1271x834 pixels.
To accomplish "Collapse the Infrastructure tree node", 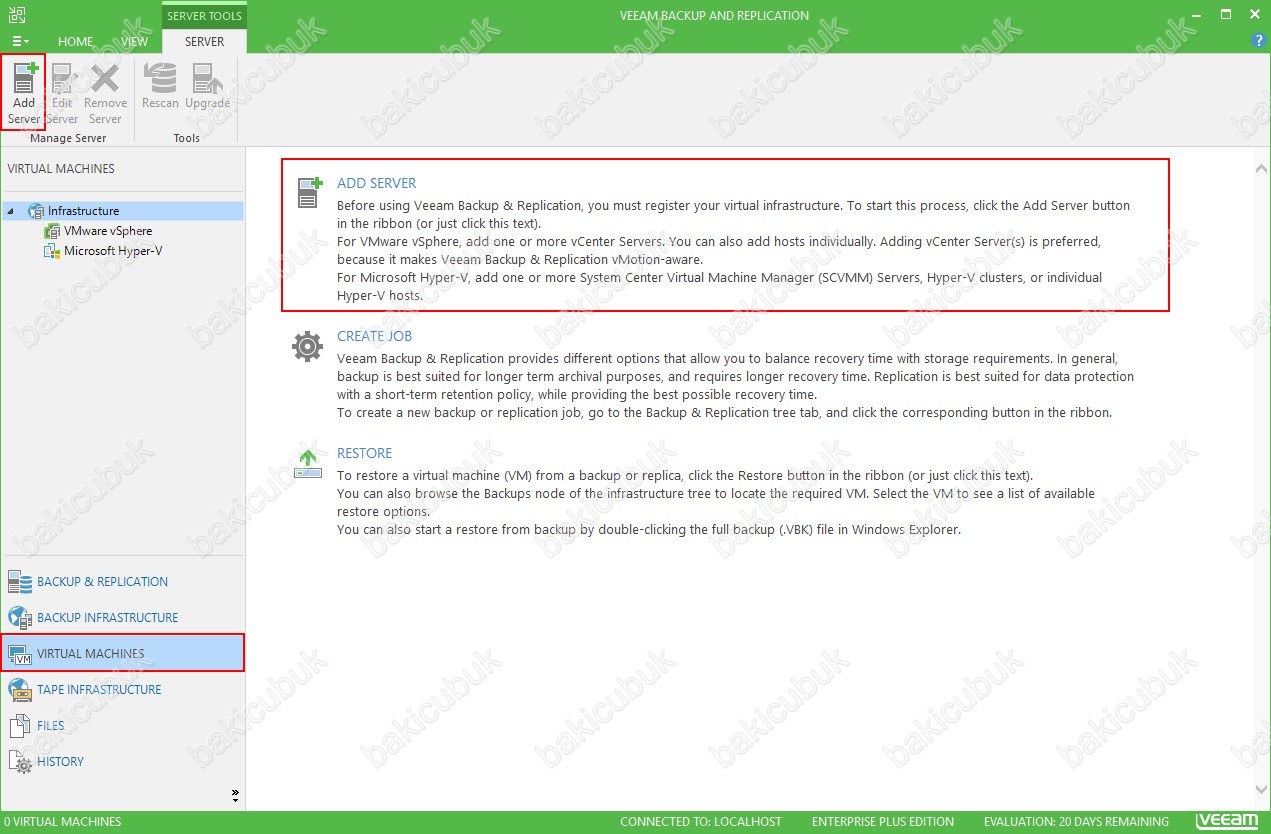I will (10, 211).
